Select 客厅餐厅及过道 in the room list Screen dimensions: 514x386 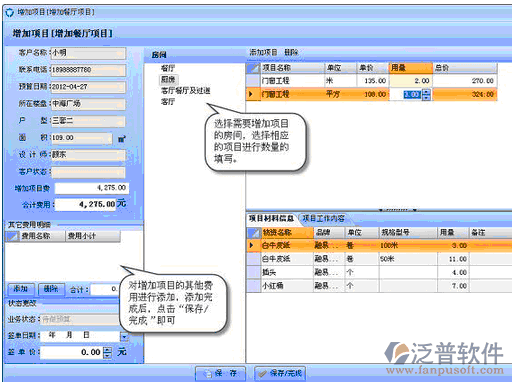pyautogui.click(x=186, y=91)
